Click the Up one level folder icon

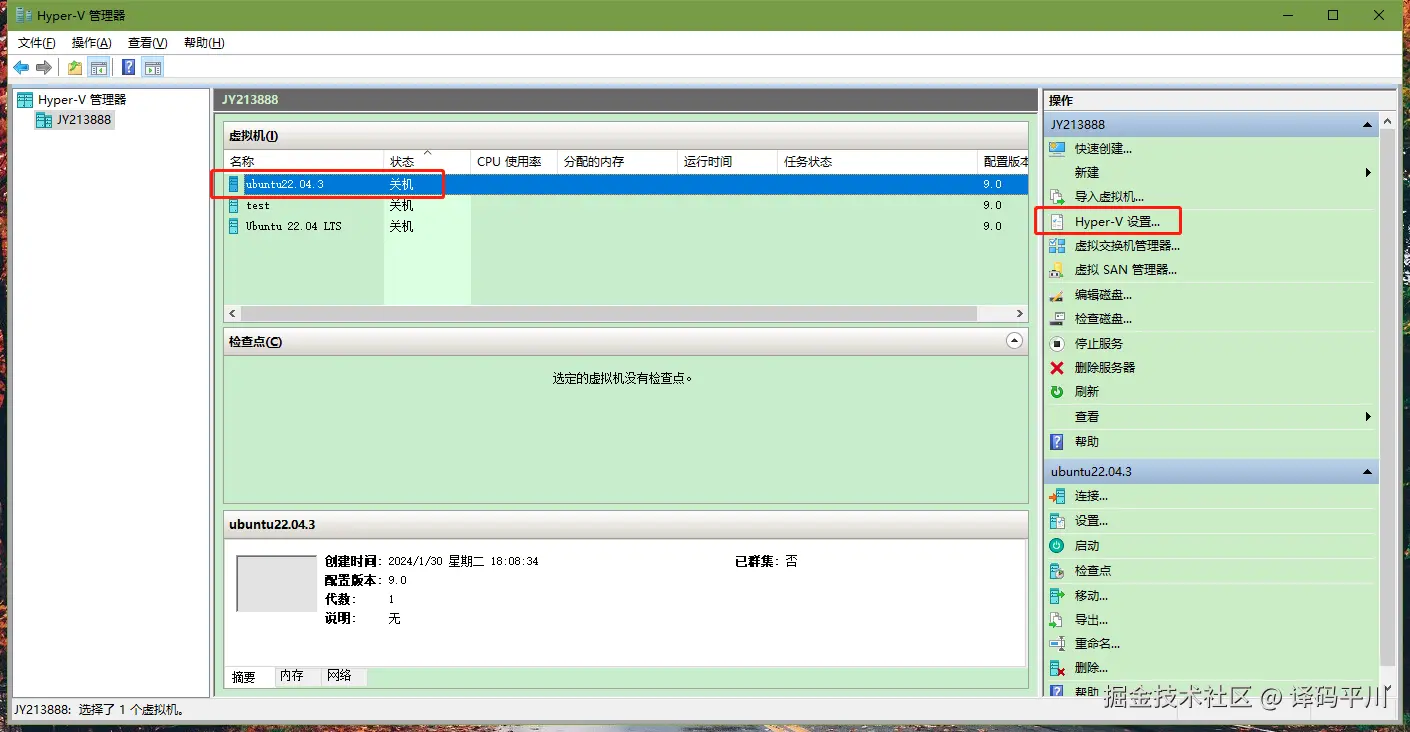[x=75, y=67]
